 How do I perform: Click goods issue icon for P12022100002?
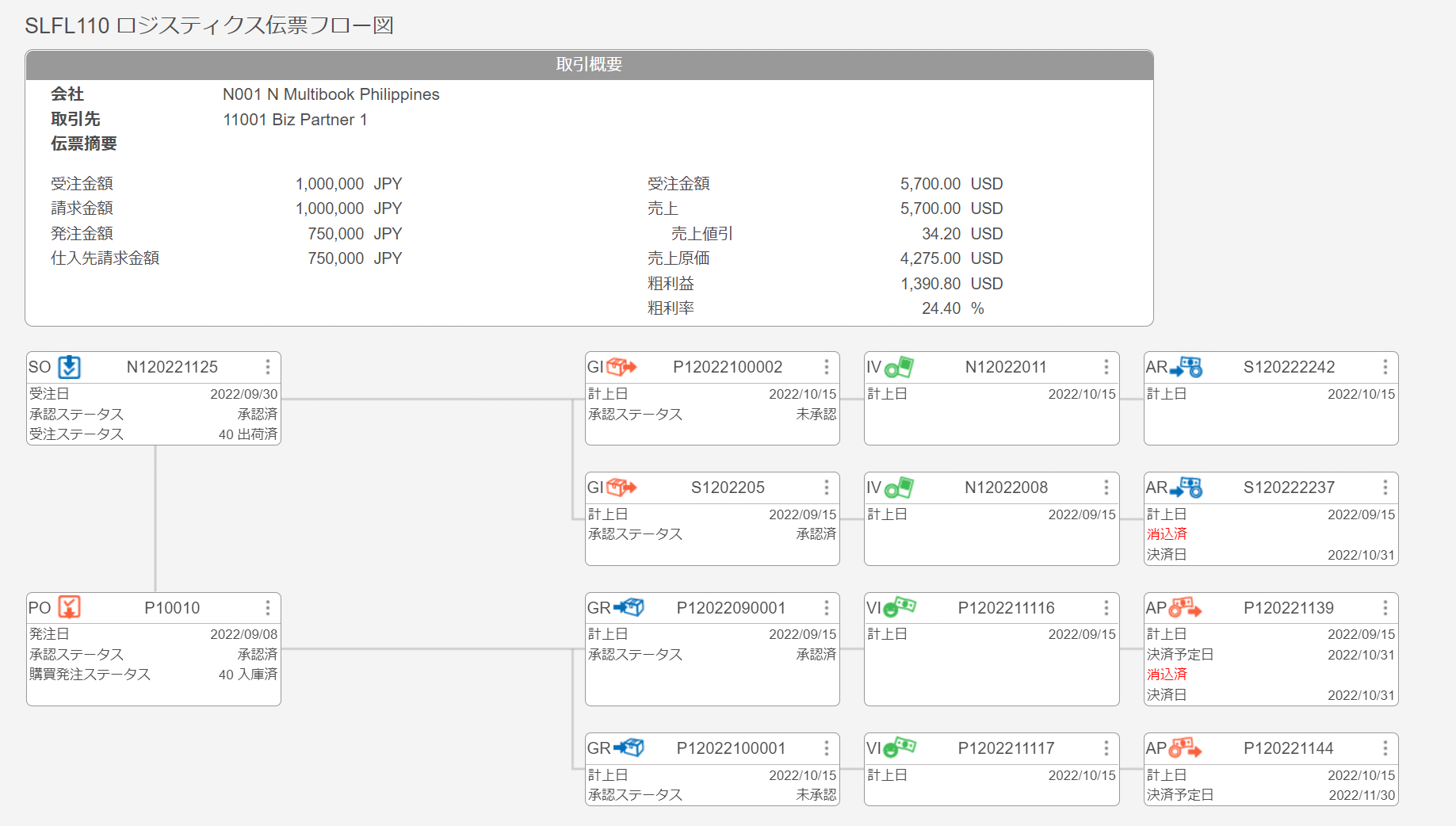click(x=621, y=367)
